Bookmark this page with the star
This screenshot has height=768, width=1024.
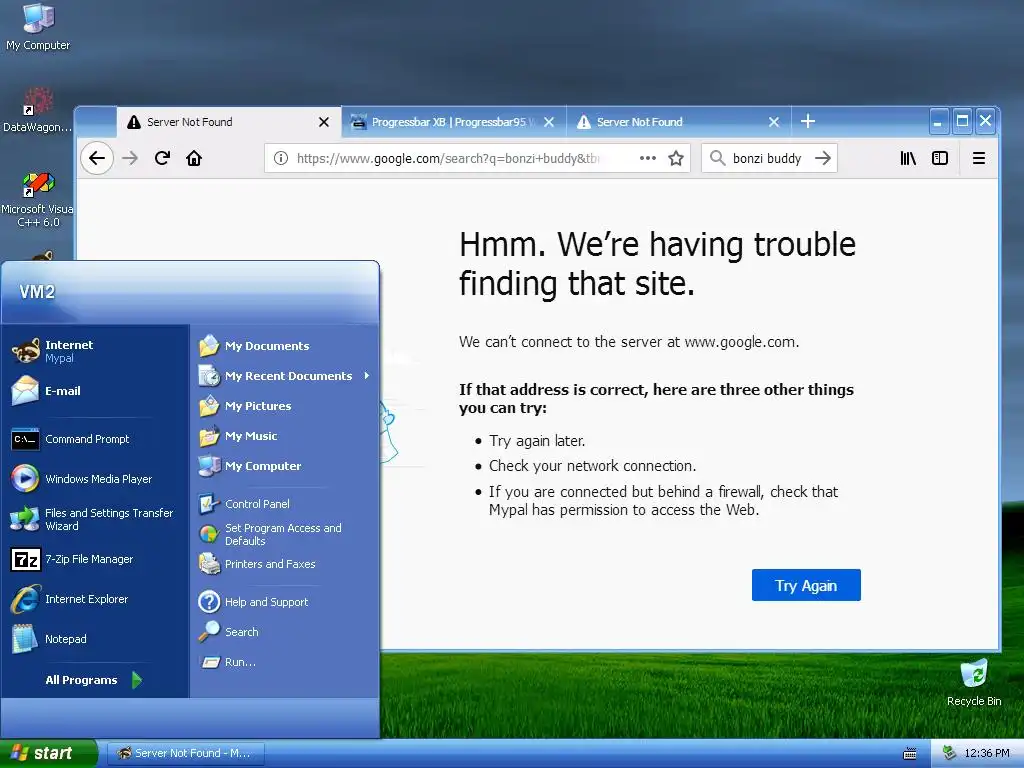[676, 158]
